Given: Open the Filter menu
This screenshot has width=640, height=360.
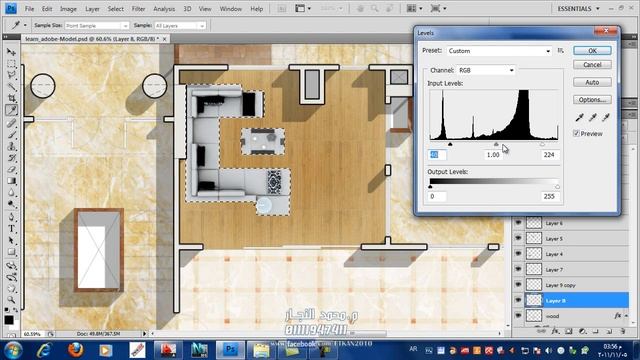Looking at the screenshot, I should point(138,9).
